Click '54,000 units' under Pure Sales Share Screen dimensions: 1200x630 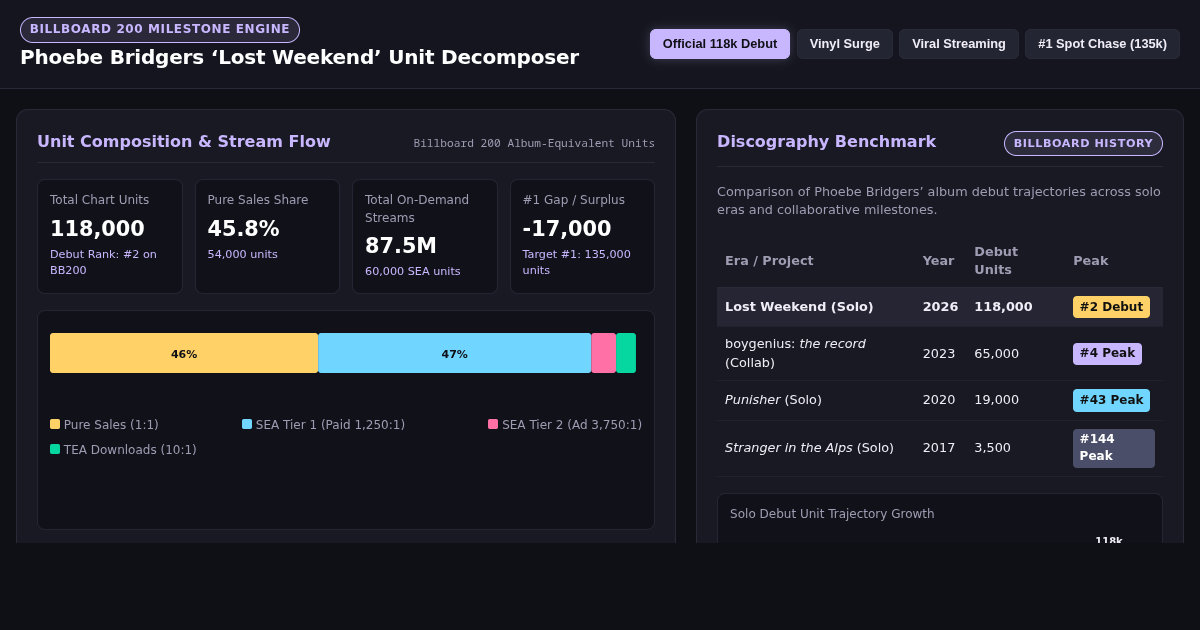243,255
